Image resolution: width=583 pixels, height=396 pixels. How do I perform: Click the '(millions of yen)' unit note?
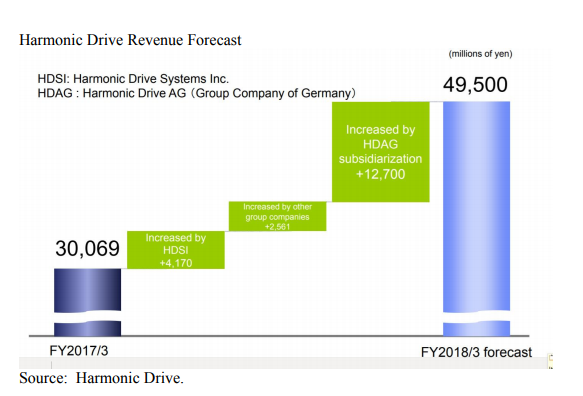tap(480, 54)
